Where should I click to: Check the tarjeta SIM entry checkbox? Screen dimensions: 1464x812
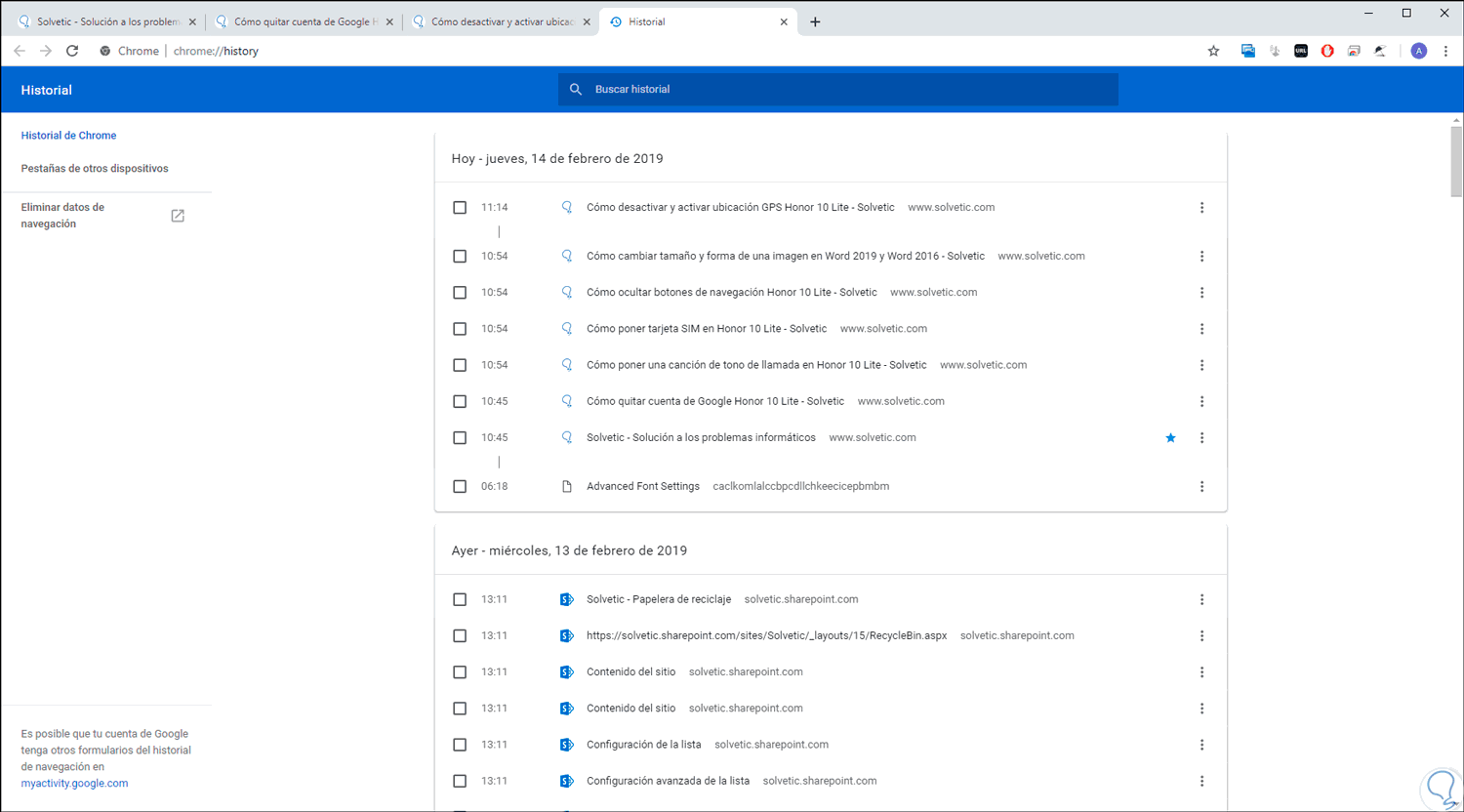point(460,329)
